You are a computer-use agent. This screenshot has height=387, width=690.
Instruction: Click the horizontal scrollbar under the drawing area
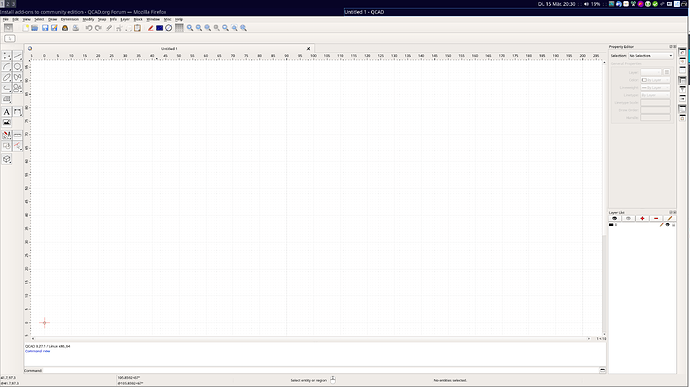pyautogui.click(x=311, y=339)
